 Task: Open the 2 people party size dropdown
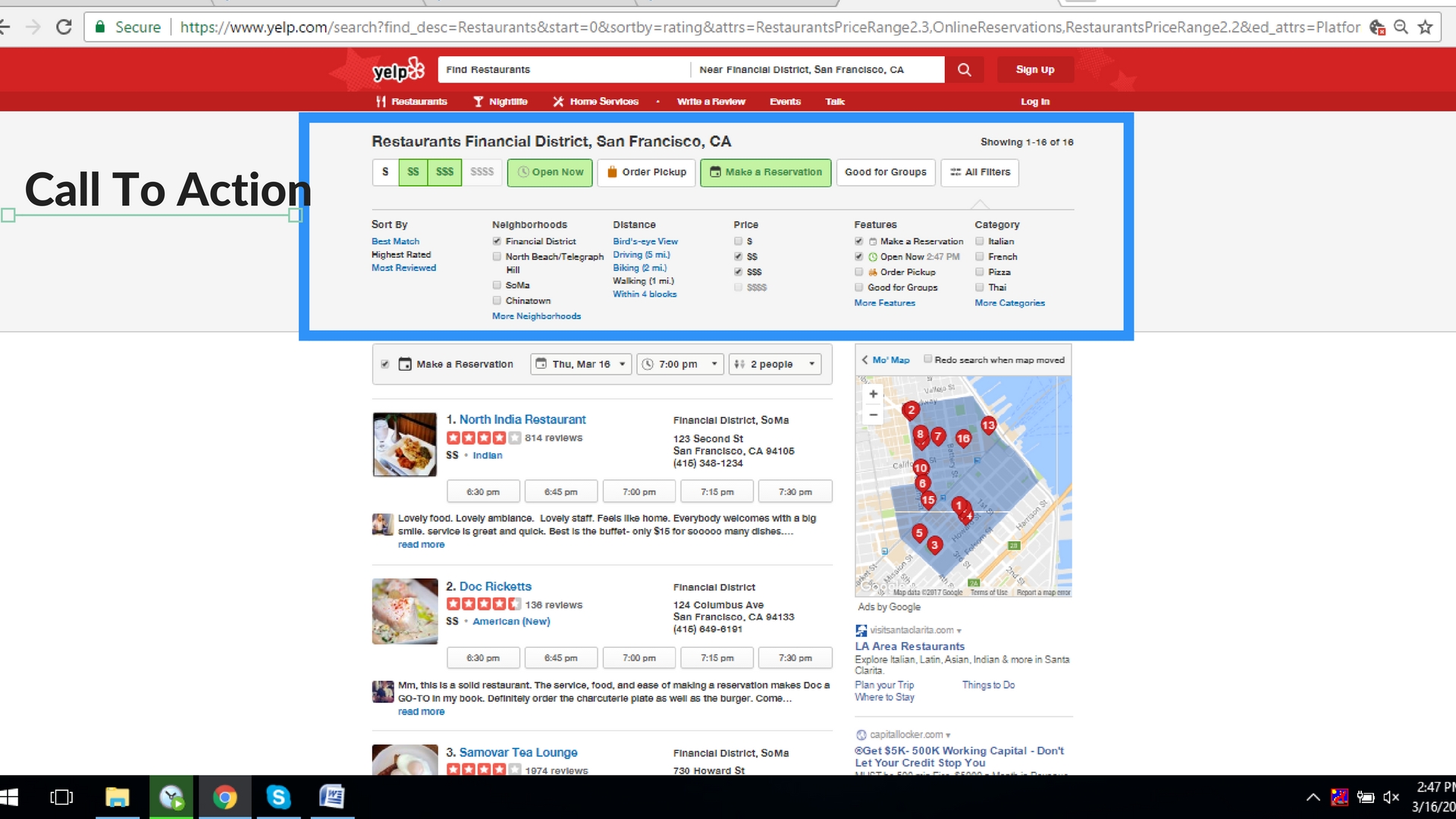775,364
